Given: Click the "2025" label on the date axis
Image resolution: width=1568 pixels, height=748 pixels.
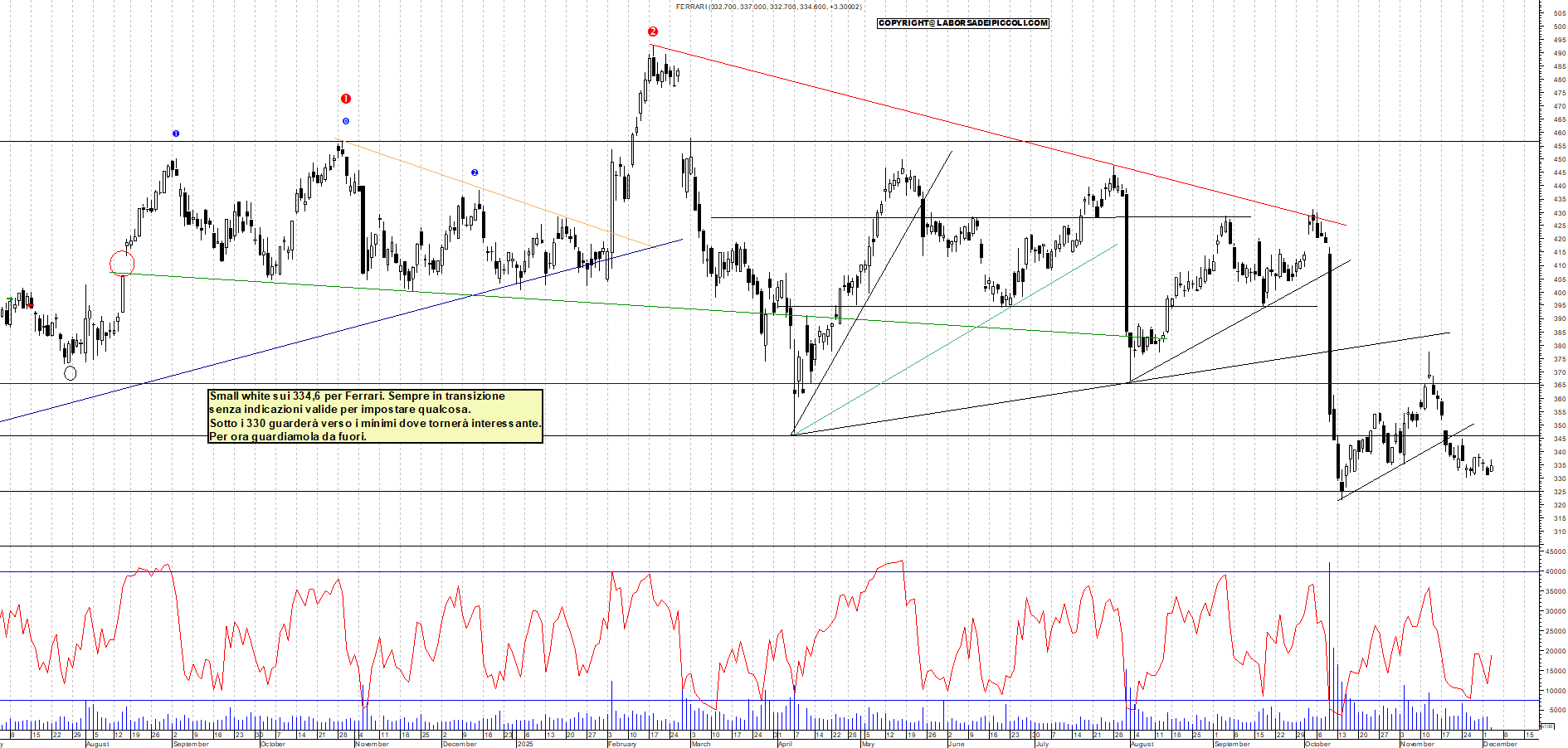Looking at the screenshot, I should tap(525, 744).
